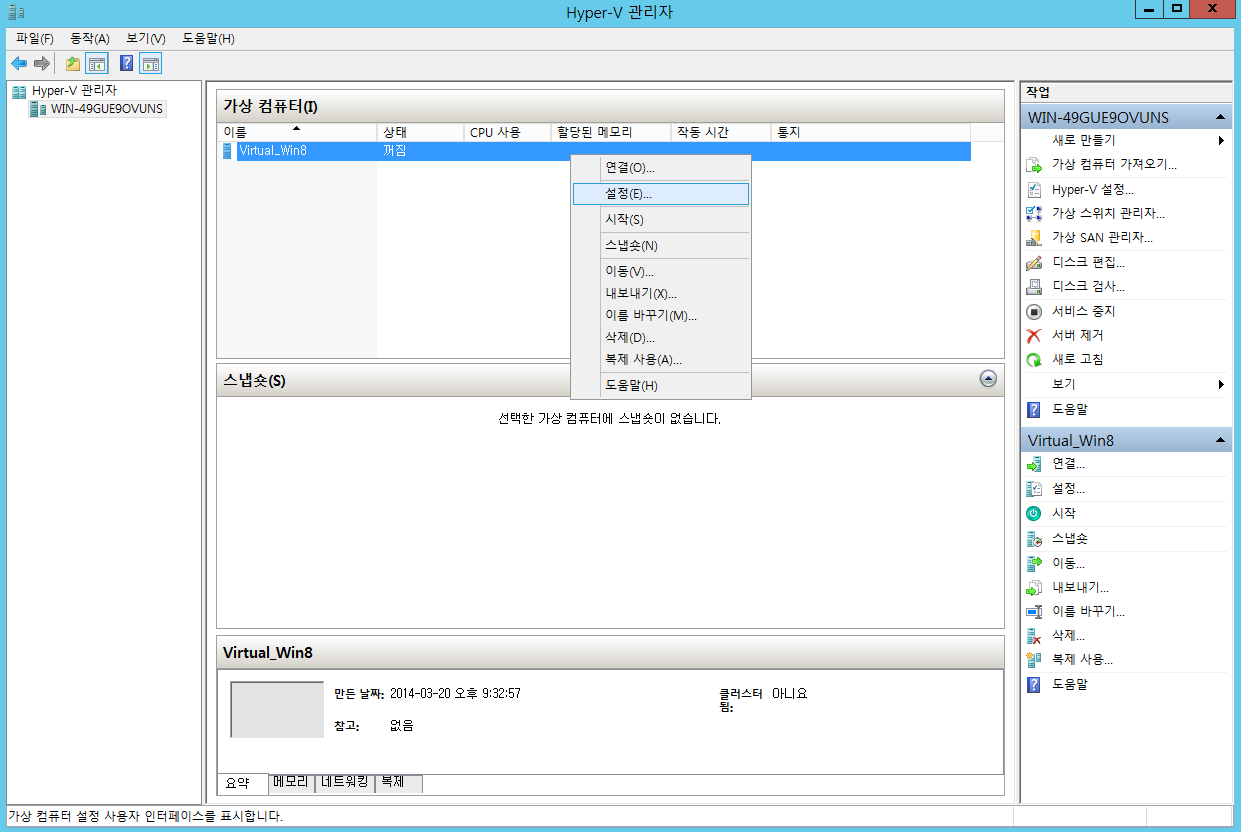The image size is (1241, 832).
Task: Click 도움말 under Virtual_Win8 actions
Action: [x=1126, y=684]
